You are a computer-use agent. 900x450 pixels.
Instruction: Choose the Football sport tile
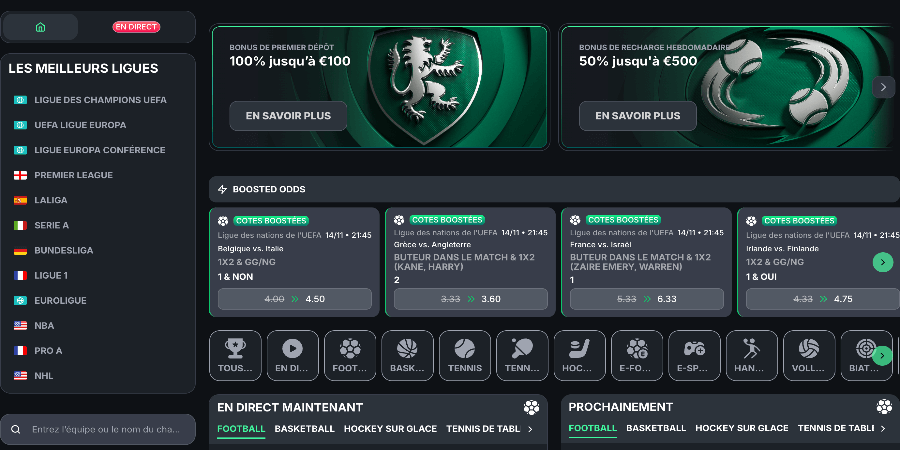[350, 355]
